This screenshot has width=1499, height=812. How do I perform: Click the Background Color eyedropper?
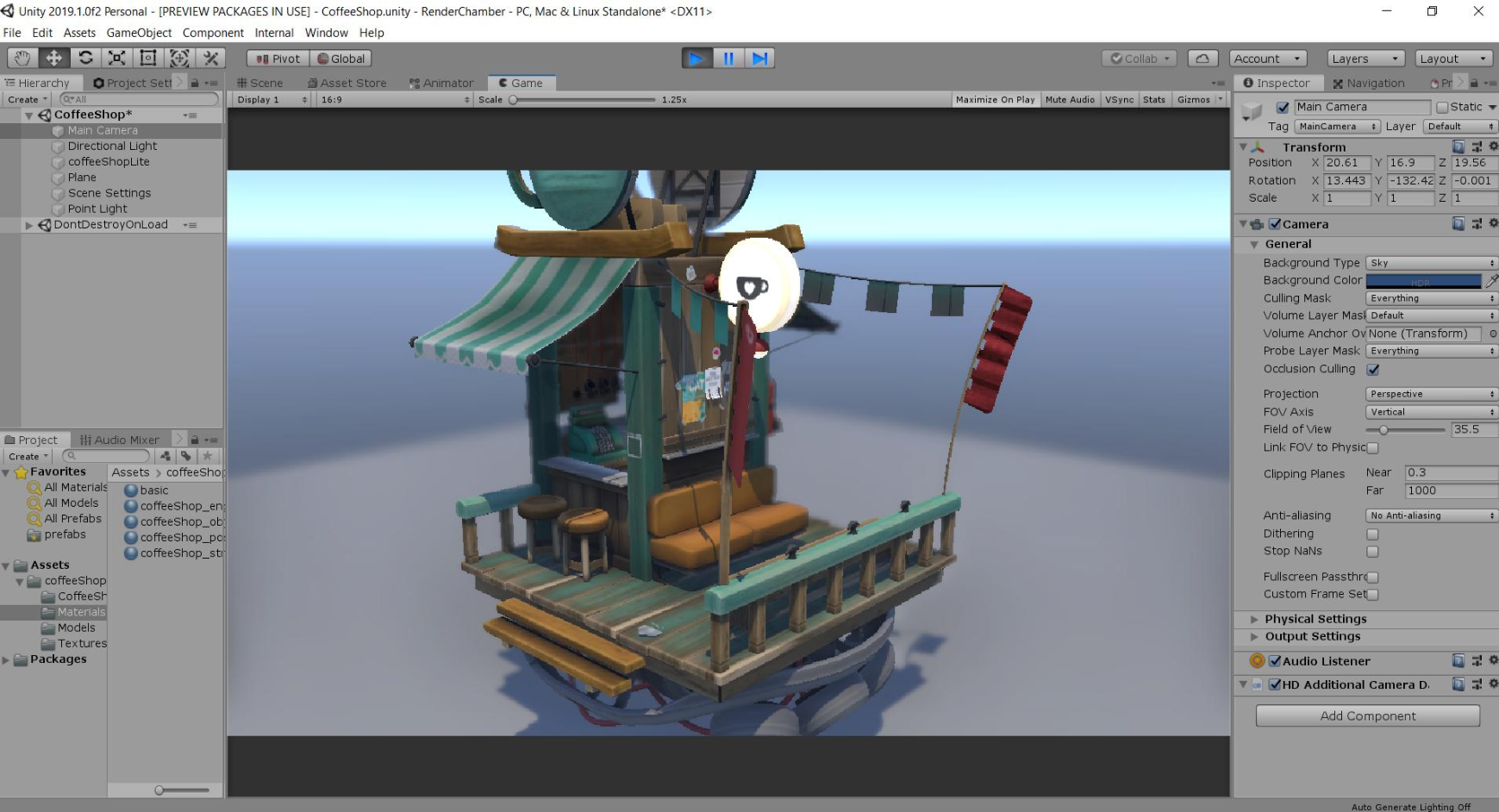pyautogui.click(x=1490, y=281)
